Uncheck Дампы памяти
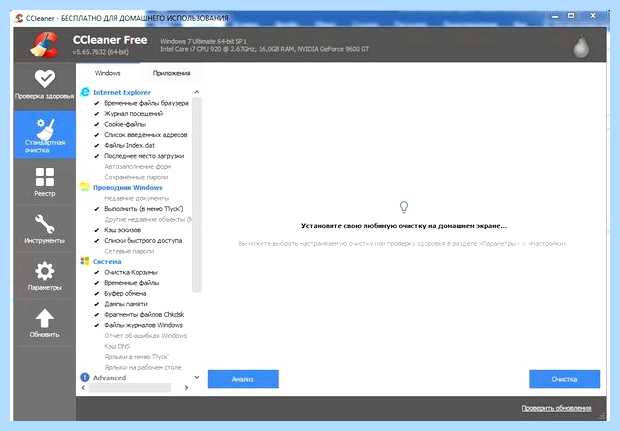The width and height of the screenshot is (620, 431). (96, 304)
